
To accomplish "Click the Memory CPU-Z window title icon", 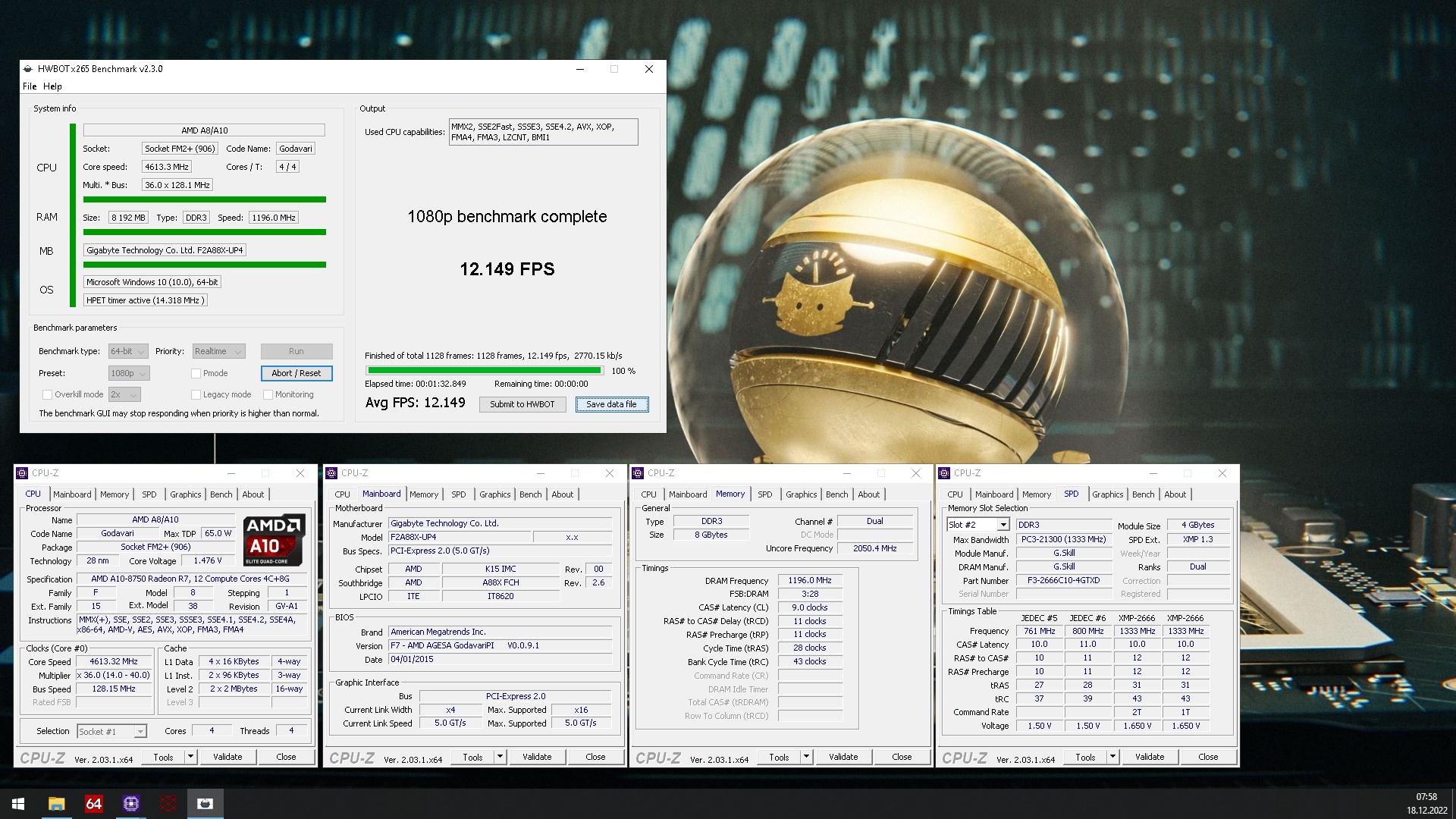I will point(638,472).
